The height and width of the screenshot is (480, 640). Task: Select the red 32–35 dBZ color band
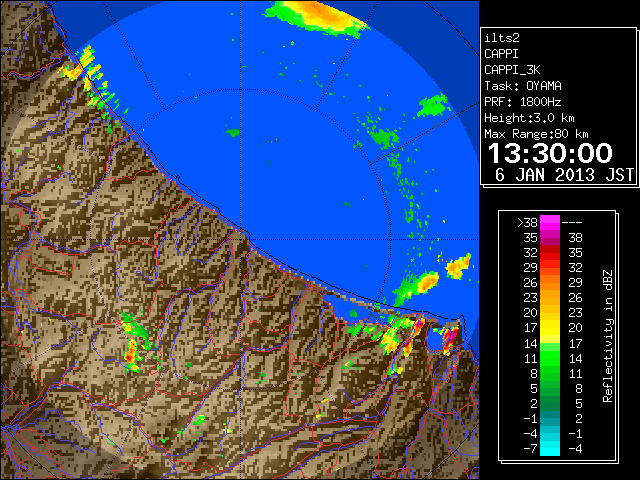tap(550, 253)
